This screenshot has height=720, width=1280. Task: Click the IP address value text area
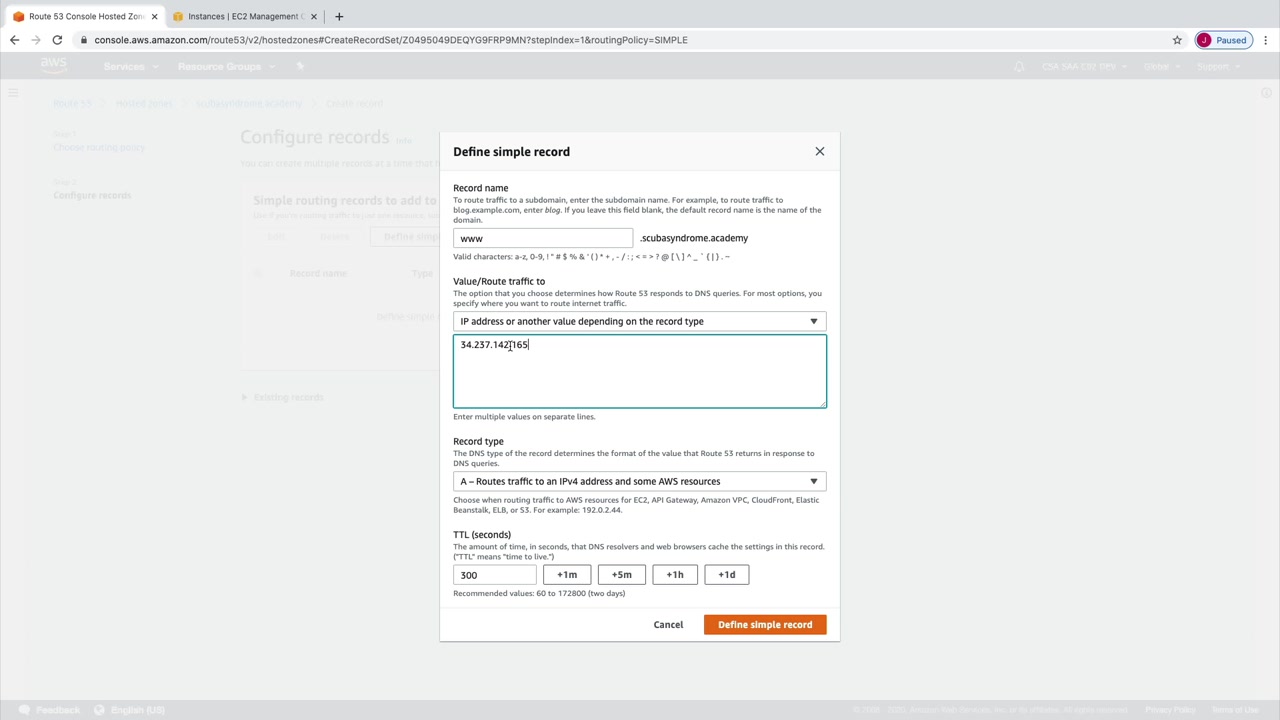[x=640, y=371]
